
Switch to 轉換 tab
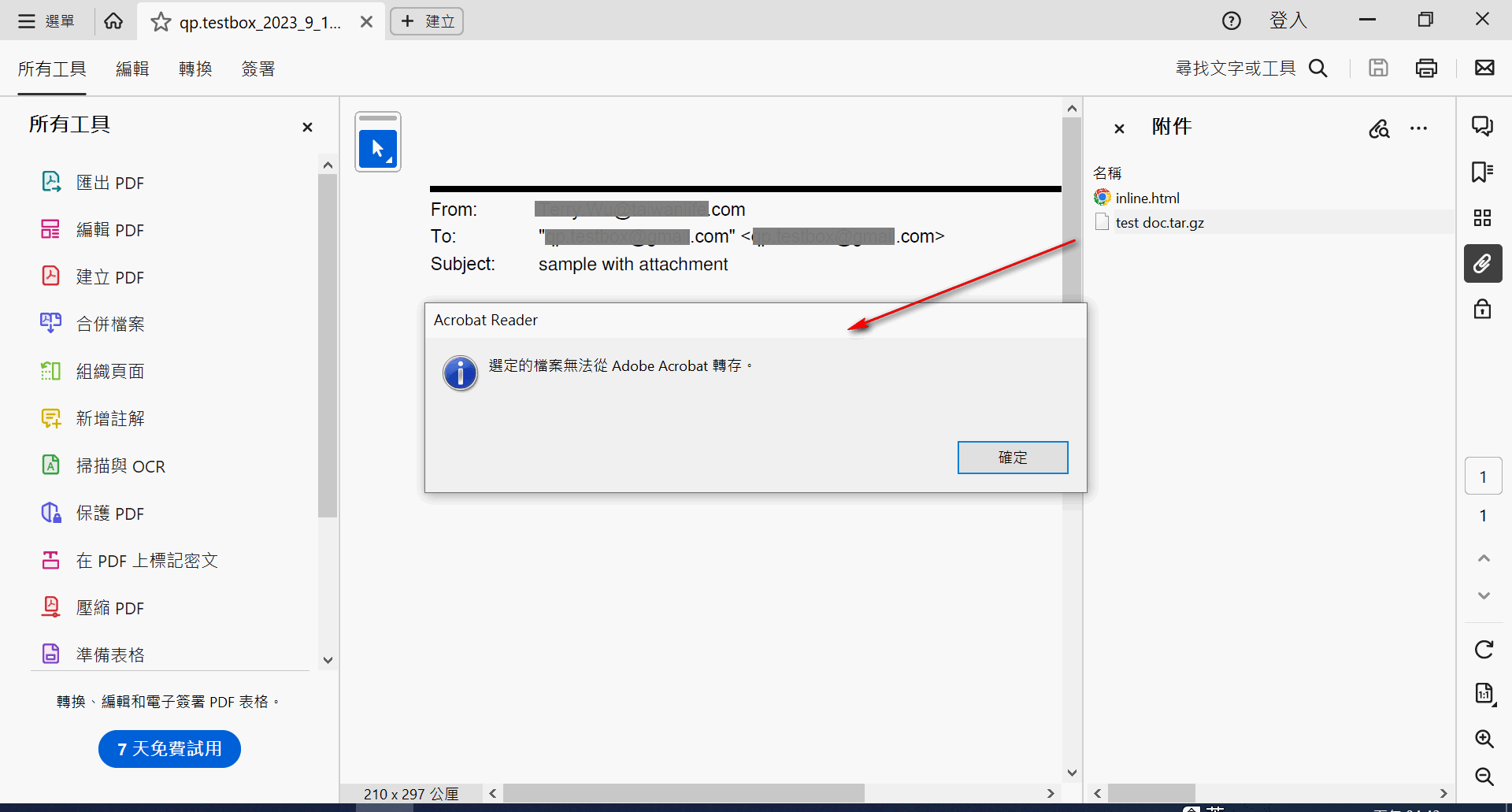click(195, 69)
